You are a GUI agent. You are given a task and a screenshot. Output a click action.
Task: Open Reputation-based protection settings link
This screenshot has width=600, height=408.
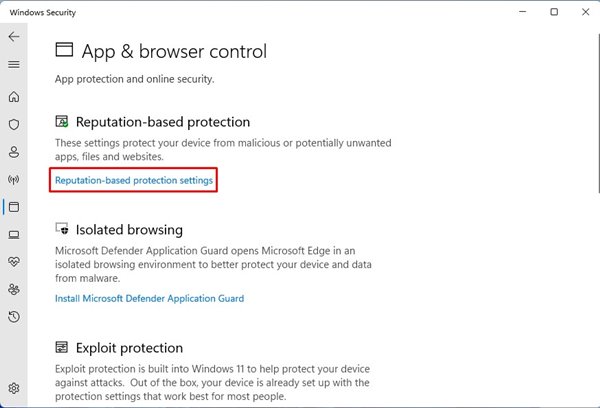[x=134, y=180]
